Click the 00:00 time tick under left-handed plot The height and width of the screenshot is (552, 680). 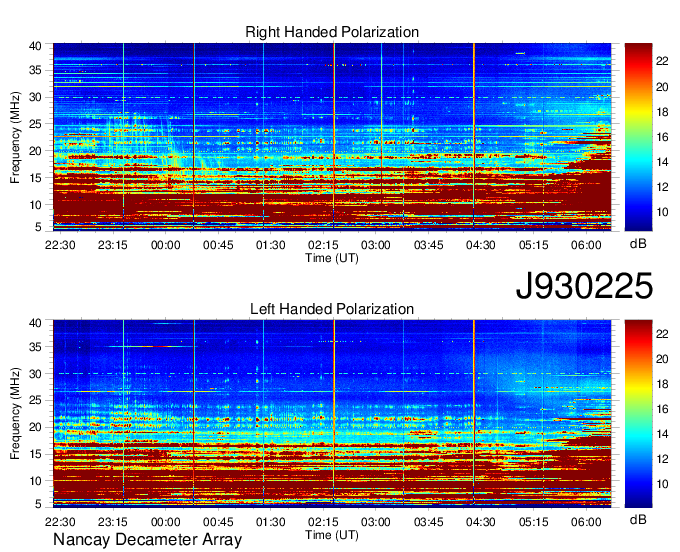166,522
